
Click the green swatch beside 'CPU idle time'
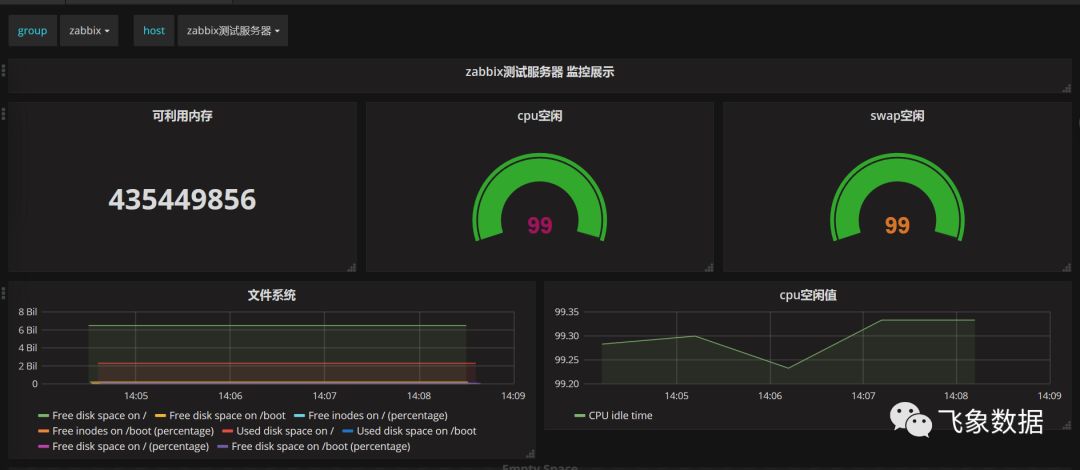[580, 416]
